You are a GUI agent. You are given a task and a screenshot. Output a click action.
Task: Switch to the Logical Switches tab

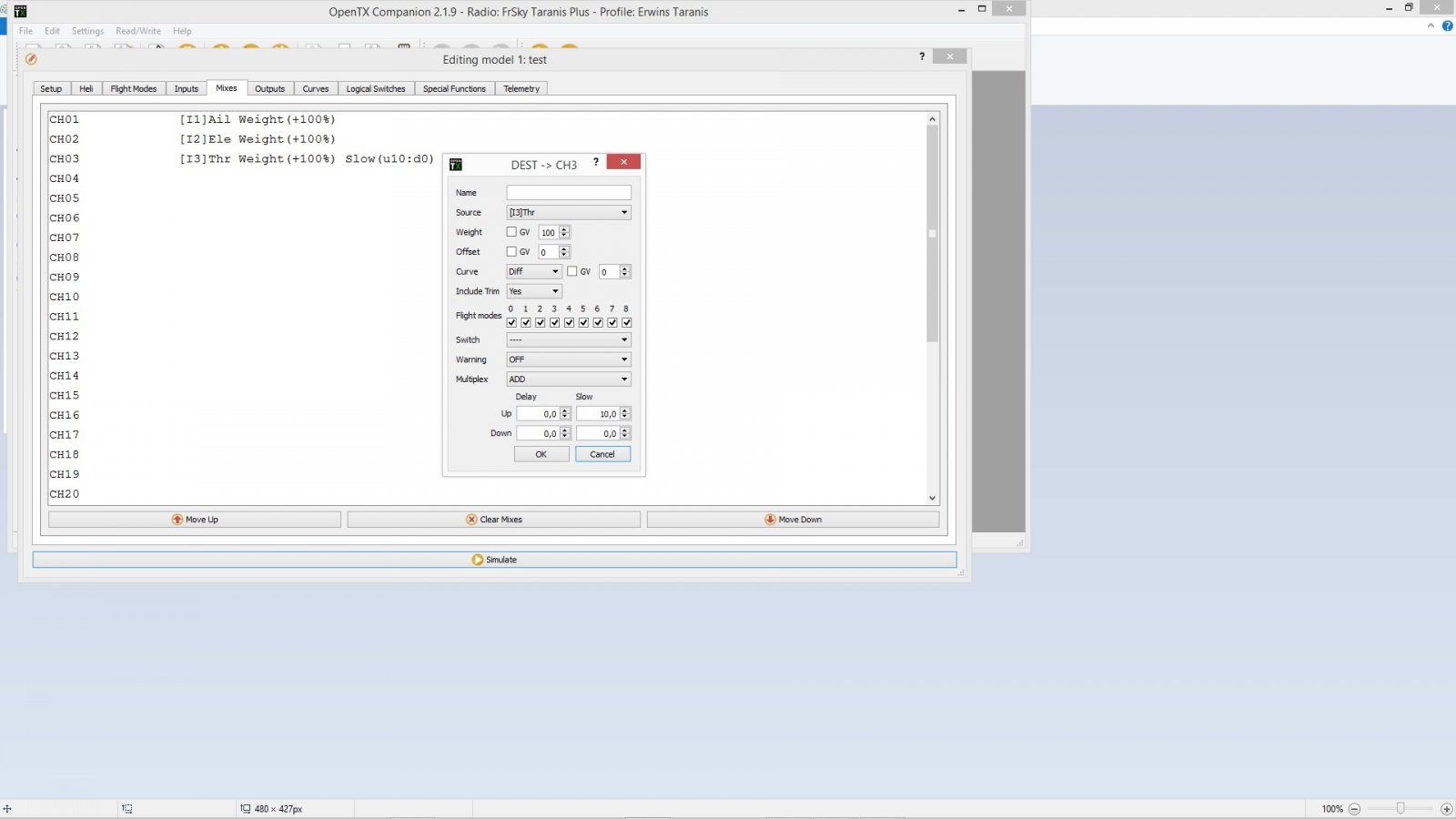[x=376, y=89]
